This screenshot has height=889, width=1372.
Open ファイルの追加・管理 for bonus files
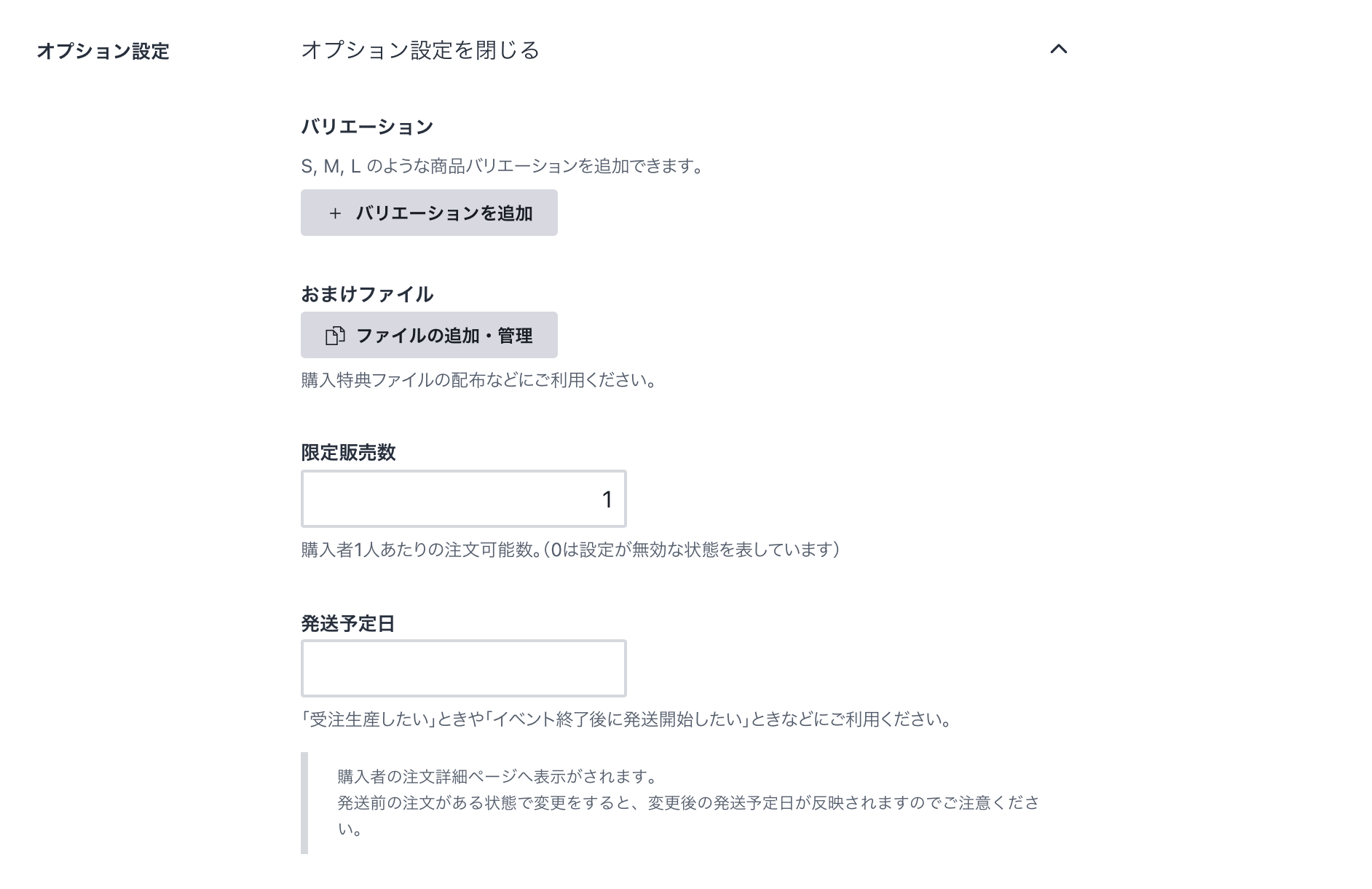(429, 335)
